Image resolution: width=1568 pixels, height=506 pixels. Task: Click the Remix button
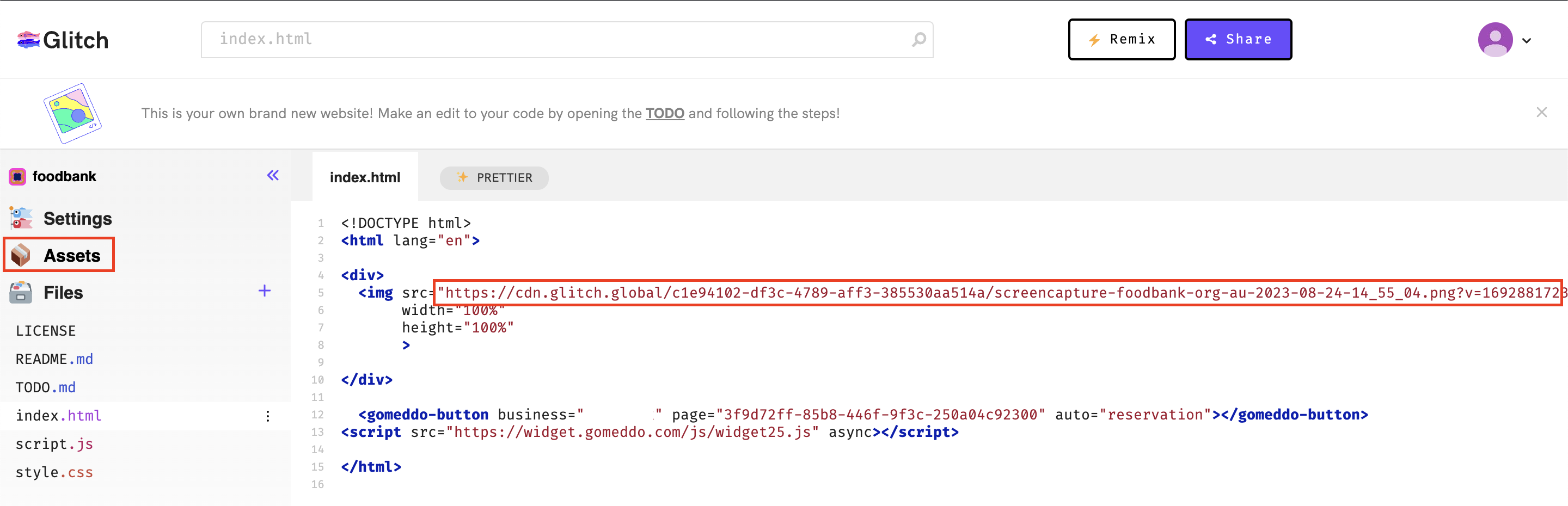click(1121, 40)
